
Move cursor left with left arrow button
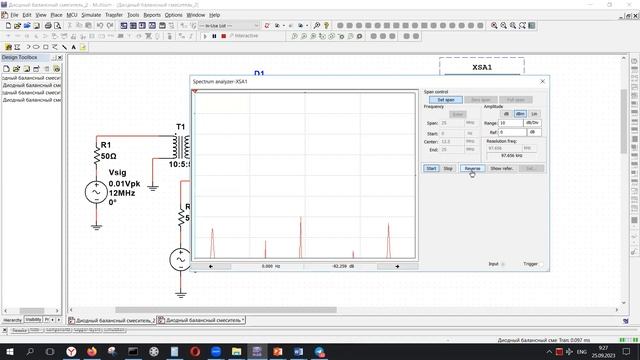click(x=211, y=267)
